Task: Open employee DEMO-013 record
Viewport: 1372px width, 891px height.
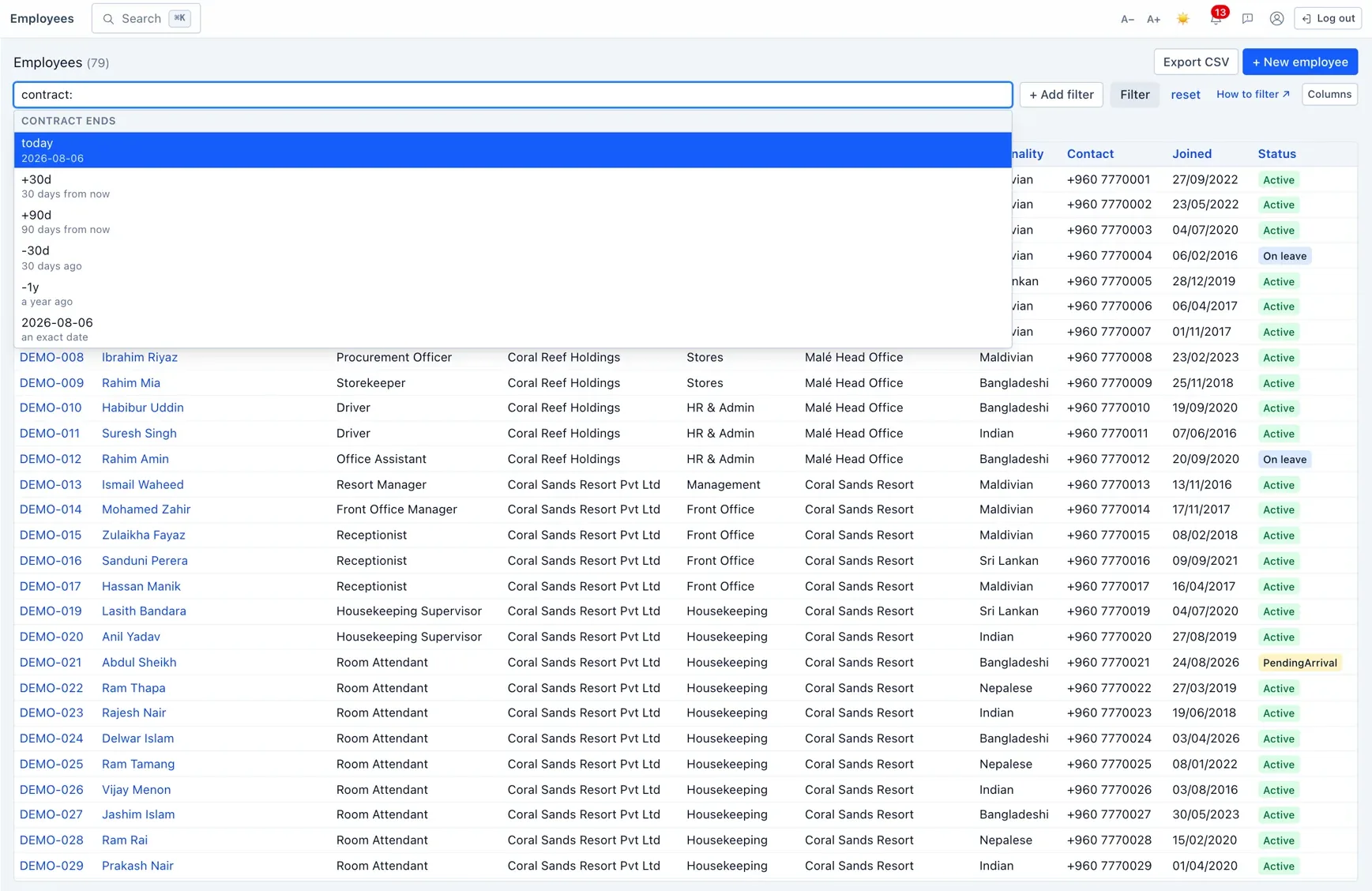Action: click(51, 485)
